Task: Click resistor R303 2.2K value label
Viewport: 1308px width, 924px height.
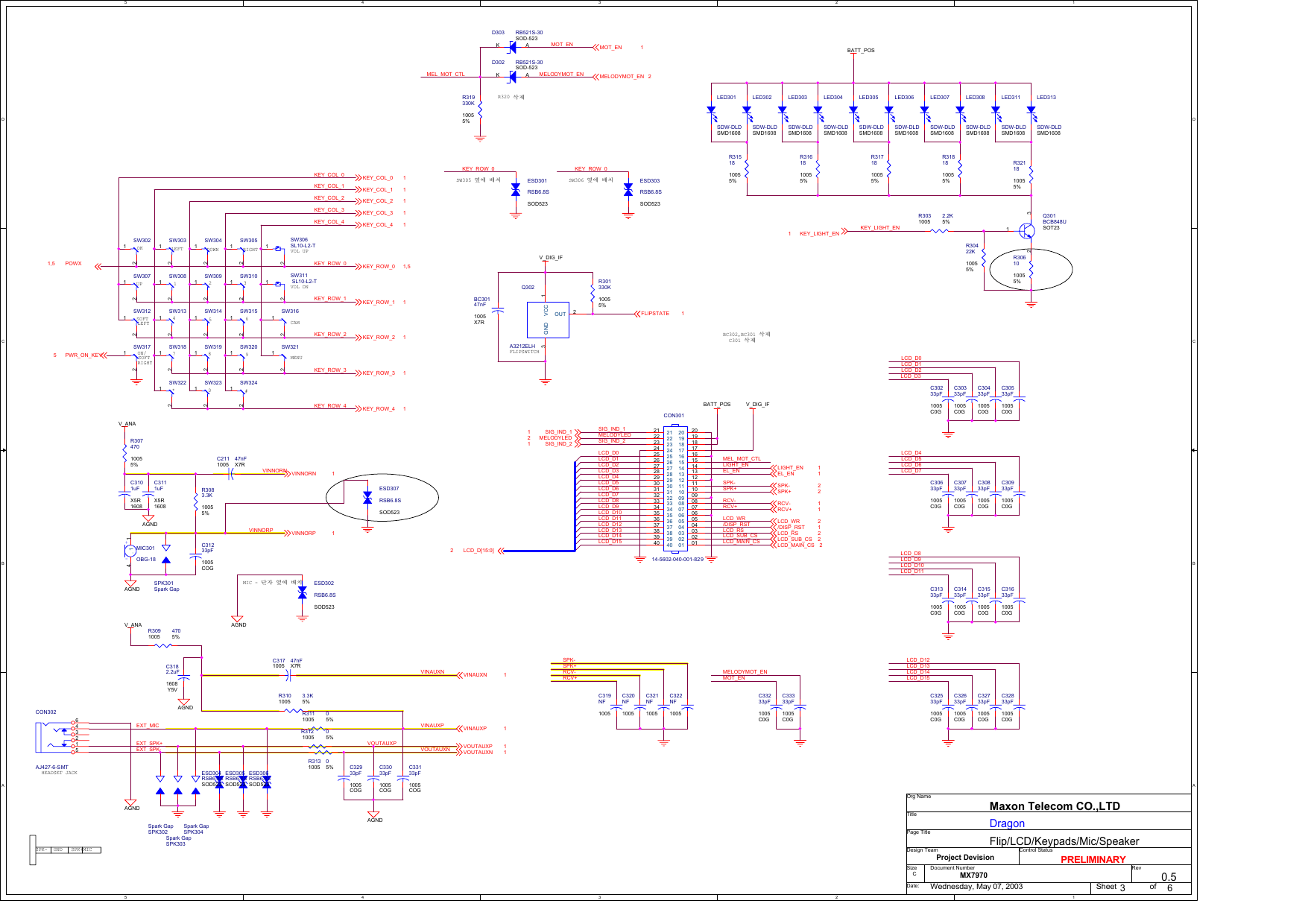Action: (947, 215)
